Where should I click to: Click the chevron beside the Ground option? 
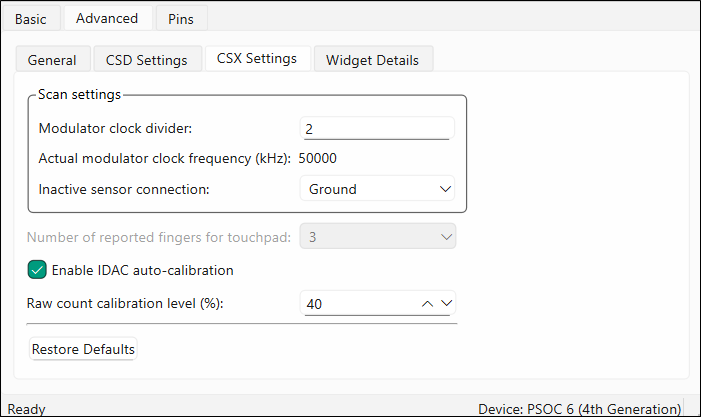click(445, 188)
